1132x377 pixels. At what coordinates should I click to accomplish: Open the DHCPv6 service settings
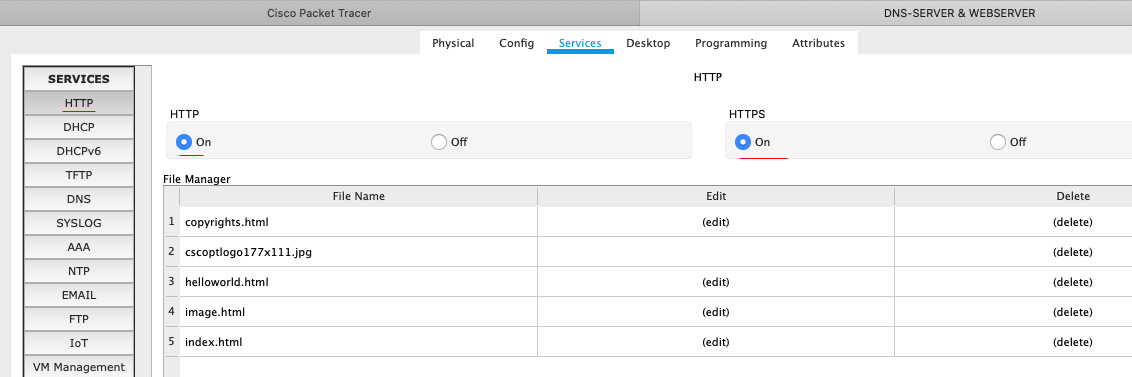click(x=79, y=151)
